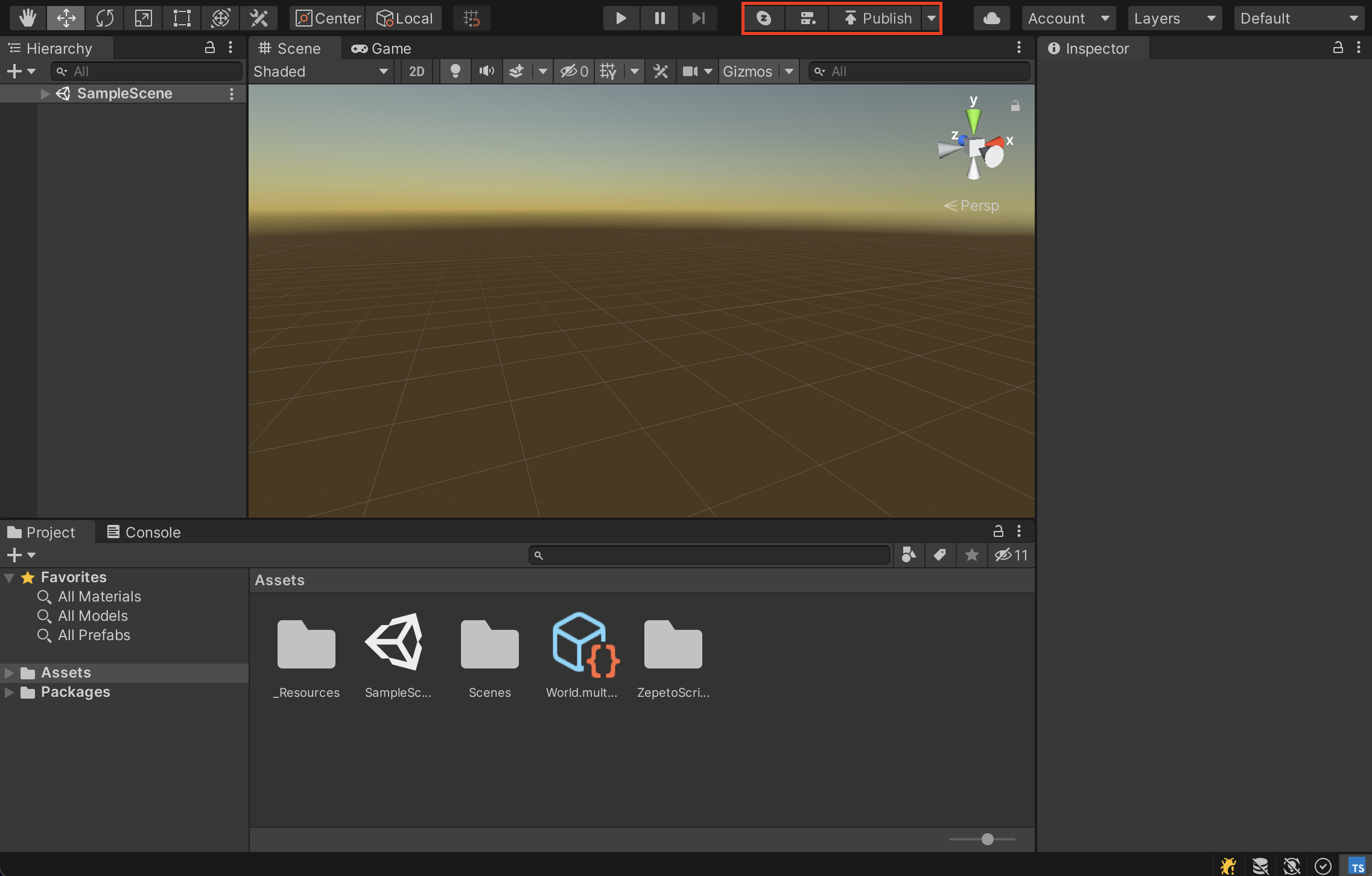Open the Shaded draw mode dropdown
The width and height of the screenshot is (1372, 876).
pyautogui.click(x=321, y=71)
